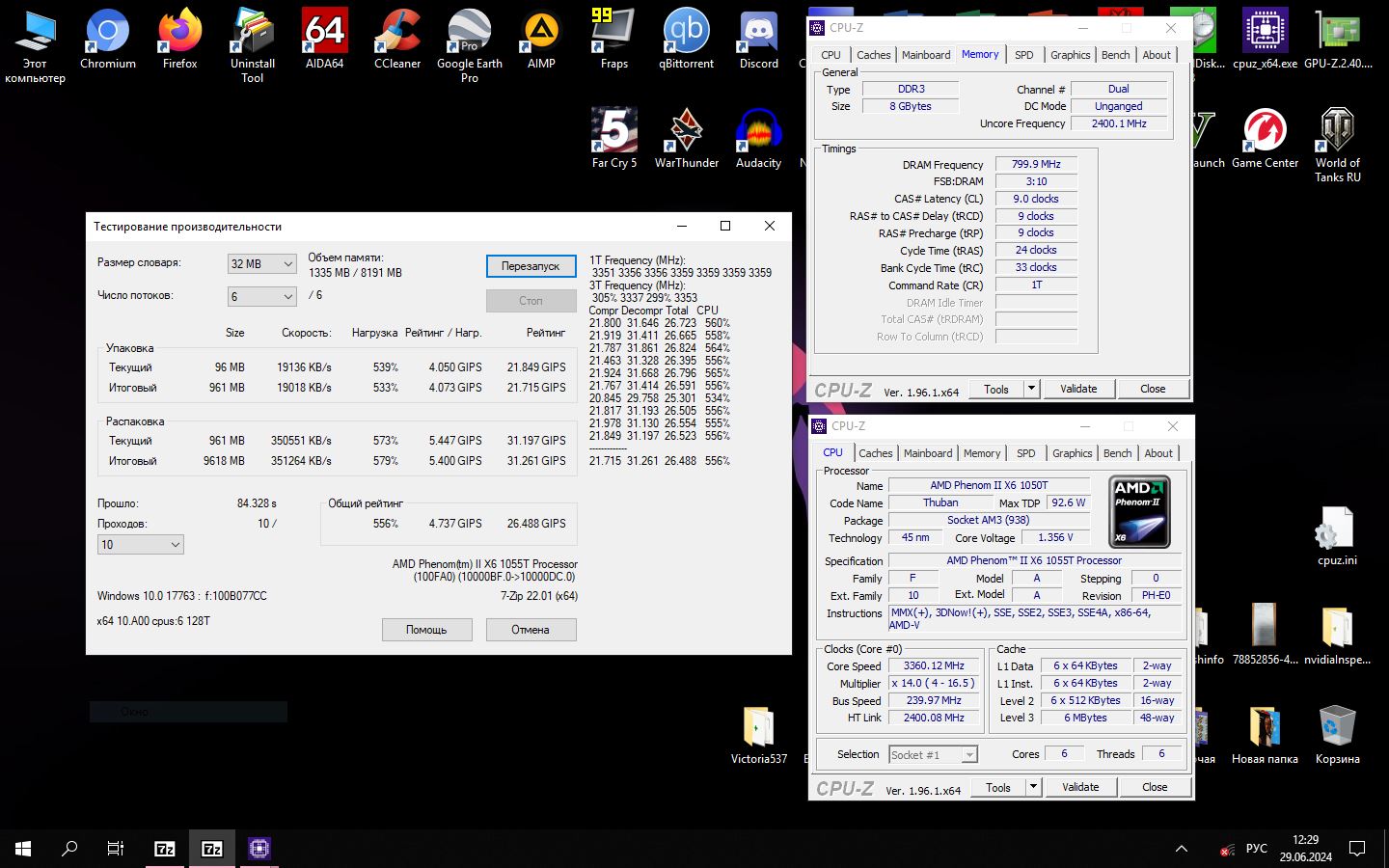The width and height of the screenshot is (1389, 868).
Task: Open Task View on taskbar
Action: point(116,849)
